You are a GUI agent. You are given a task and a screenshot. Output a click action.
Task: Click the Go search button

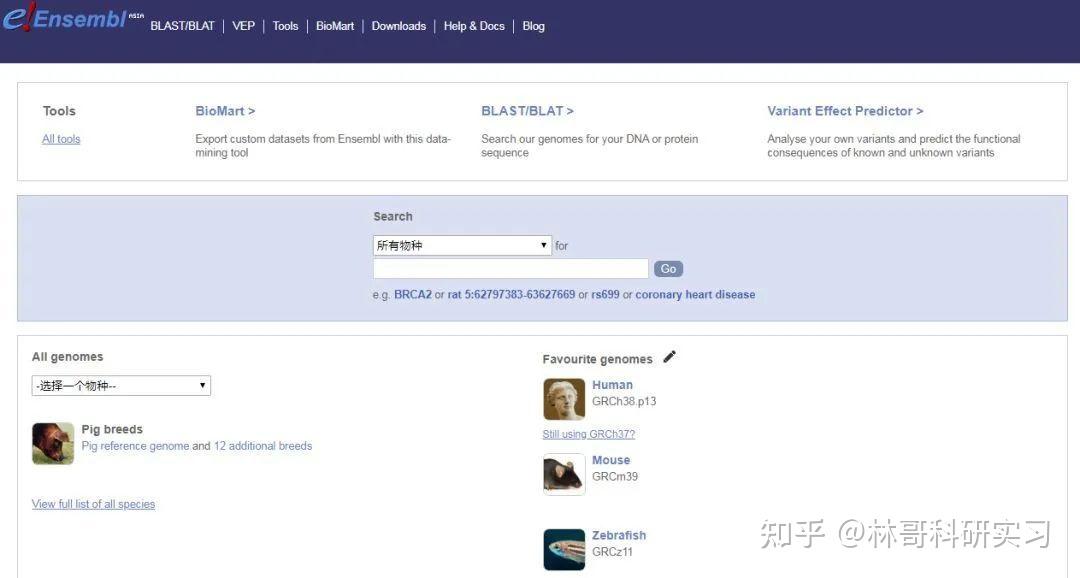pyautogui.click(x=668, y=268)
